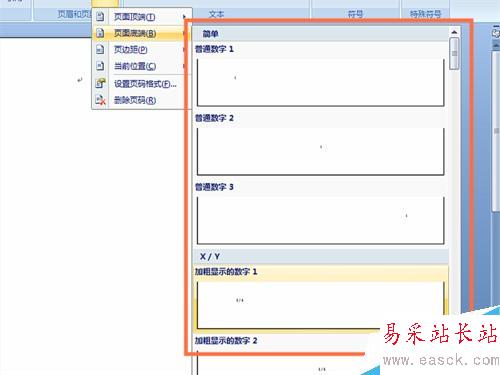Open 当前位置(C) submenu
Screen dimensions: 500x375
pos(142,66)
